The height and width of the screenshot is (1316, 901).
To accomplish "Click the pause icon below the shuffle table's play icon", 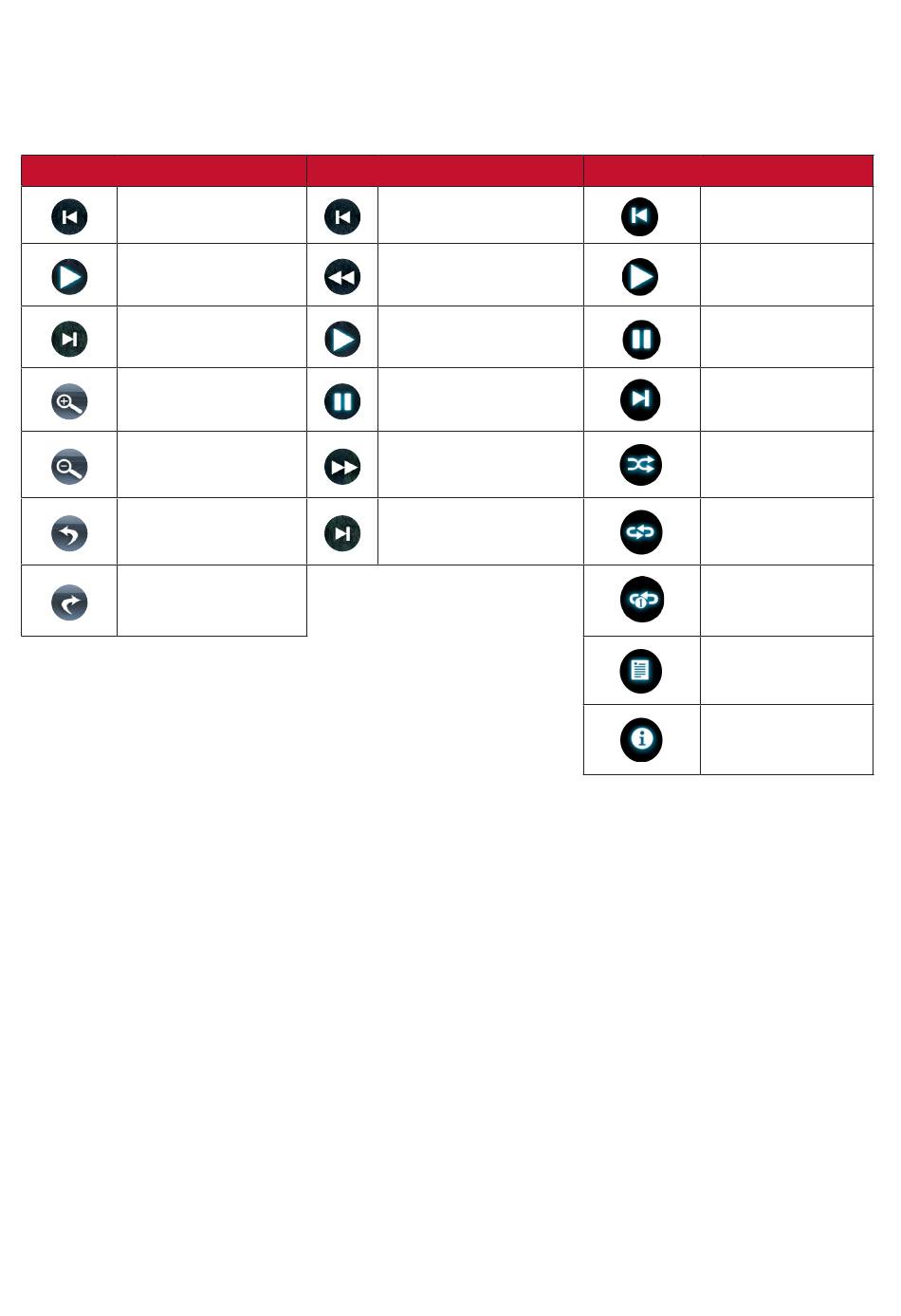I will (x=641, y=340).
